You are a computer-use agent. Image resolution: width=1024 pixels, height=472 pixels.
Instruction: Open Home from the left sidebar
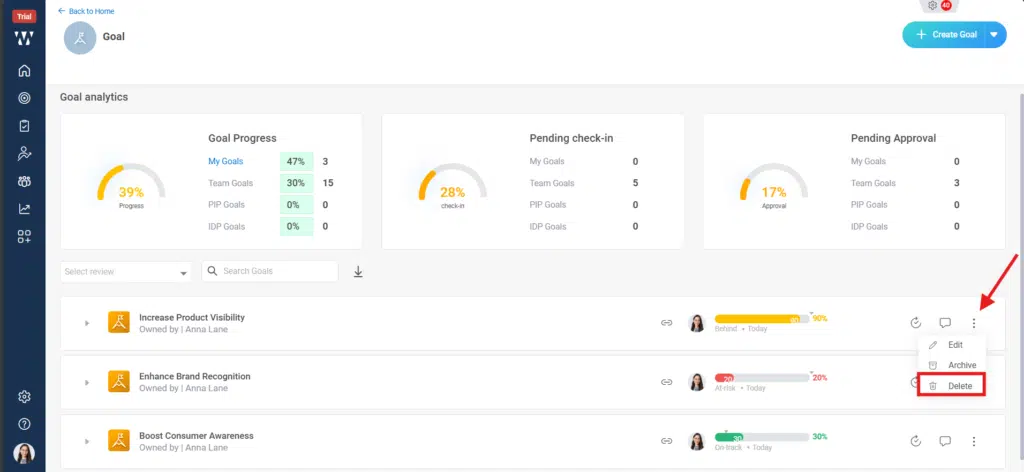[24, 70]
